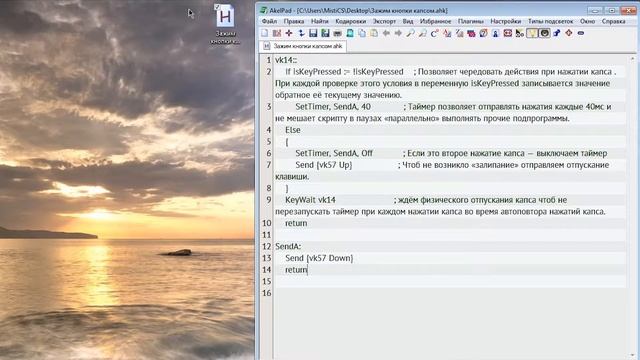Screen dimensions: 640x360
Task: Open the Правка menu
Action: [294, 21]
